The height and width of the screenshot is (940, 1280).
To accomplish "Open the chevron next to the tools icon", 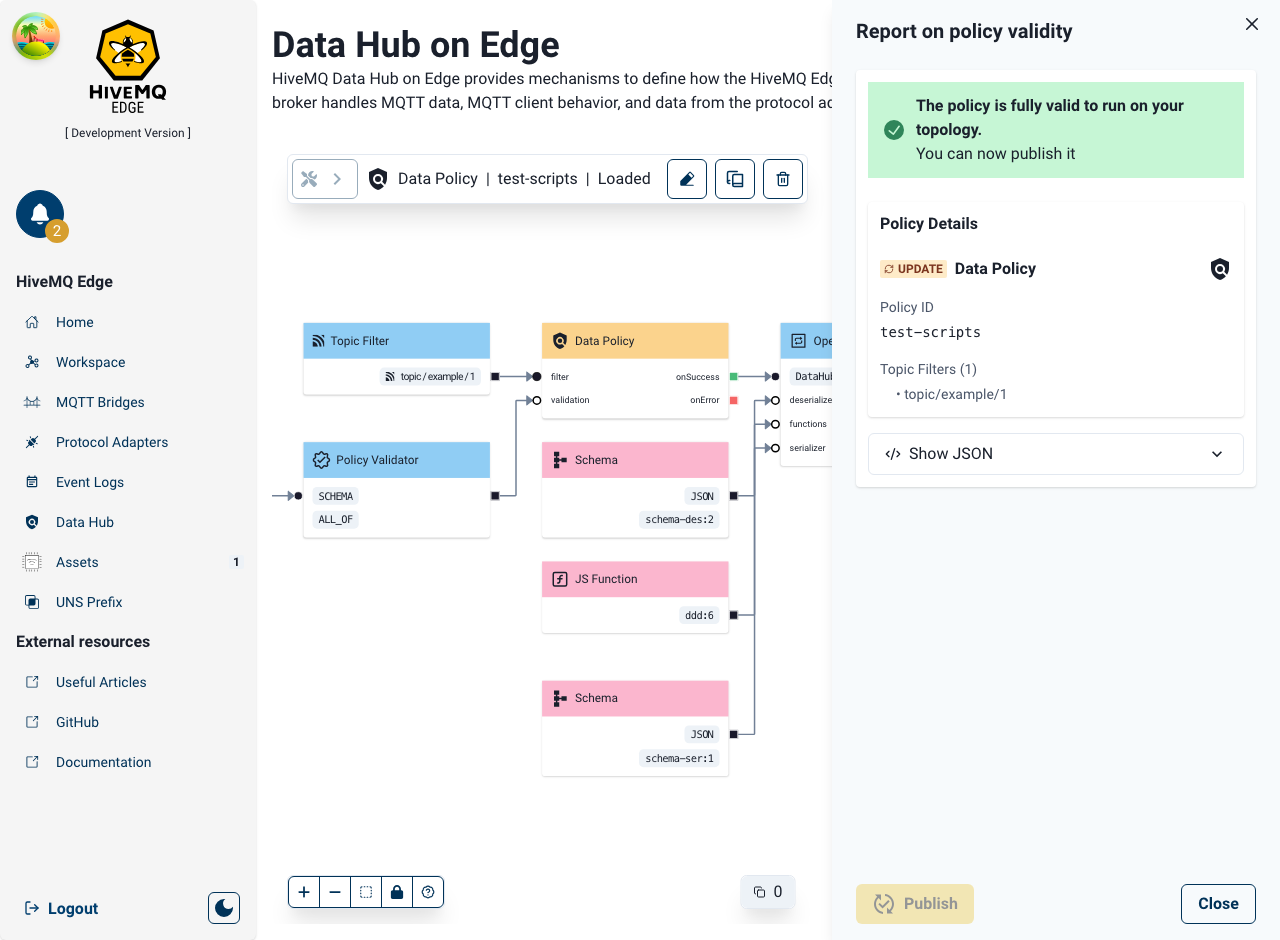I will coord(338,178).
